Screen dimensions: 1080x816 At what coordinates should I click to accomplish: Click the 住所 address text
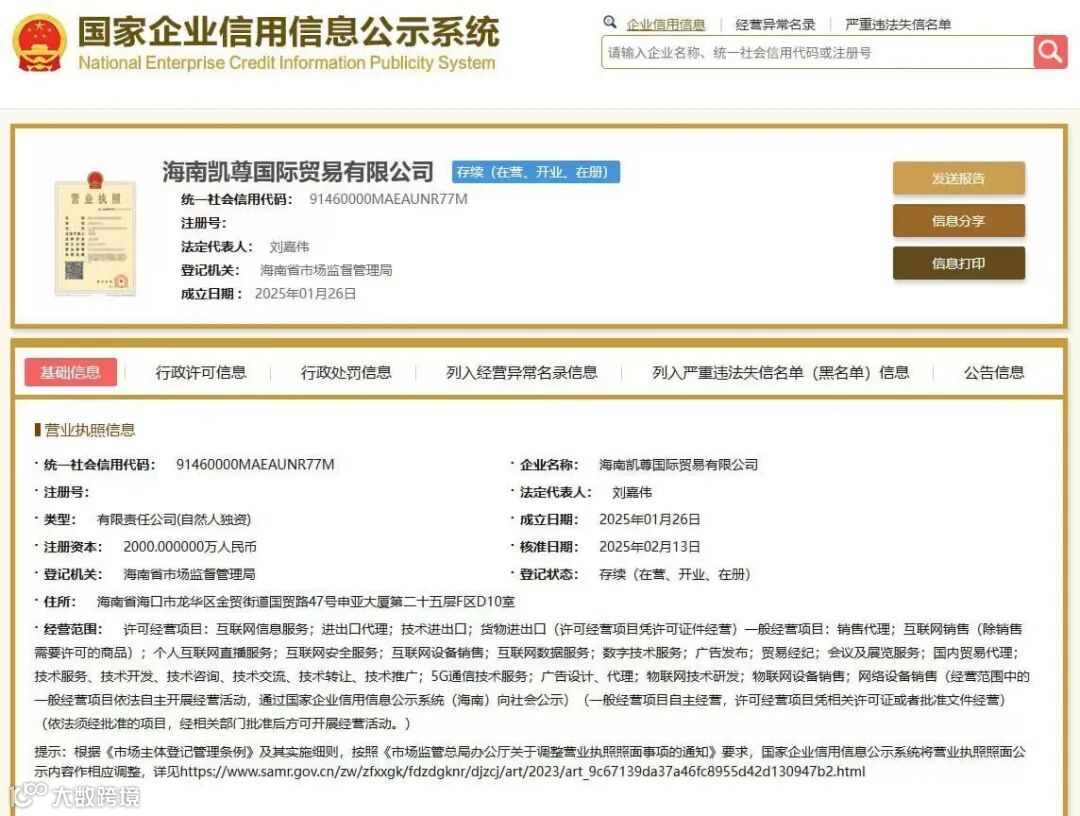306,602
